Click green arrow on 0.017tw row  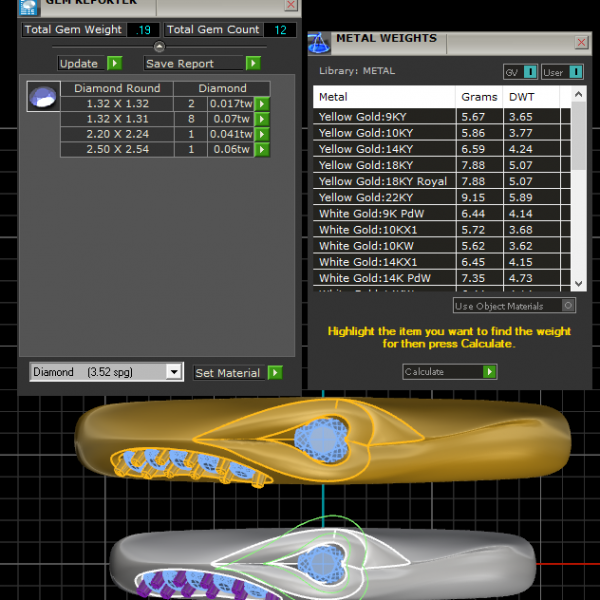click(x=262, y=104)
